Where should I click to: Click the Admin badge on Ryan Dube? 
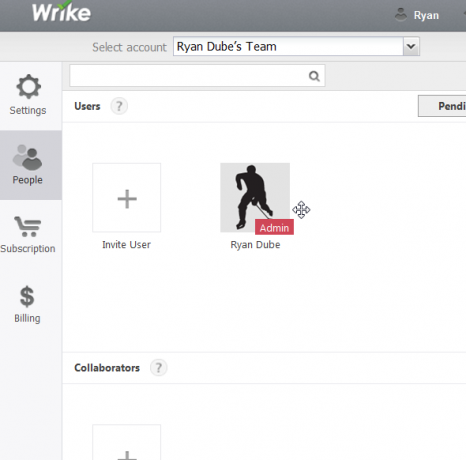(x=274, y=227)
